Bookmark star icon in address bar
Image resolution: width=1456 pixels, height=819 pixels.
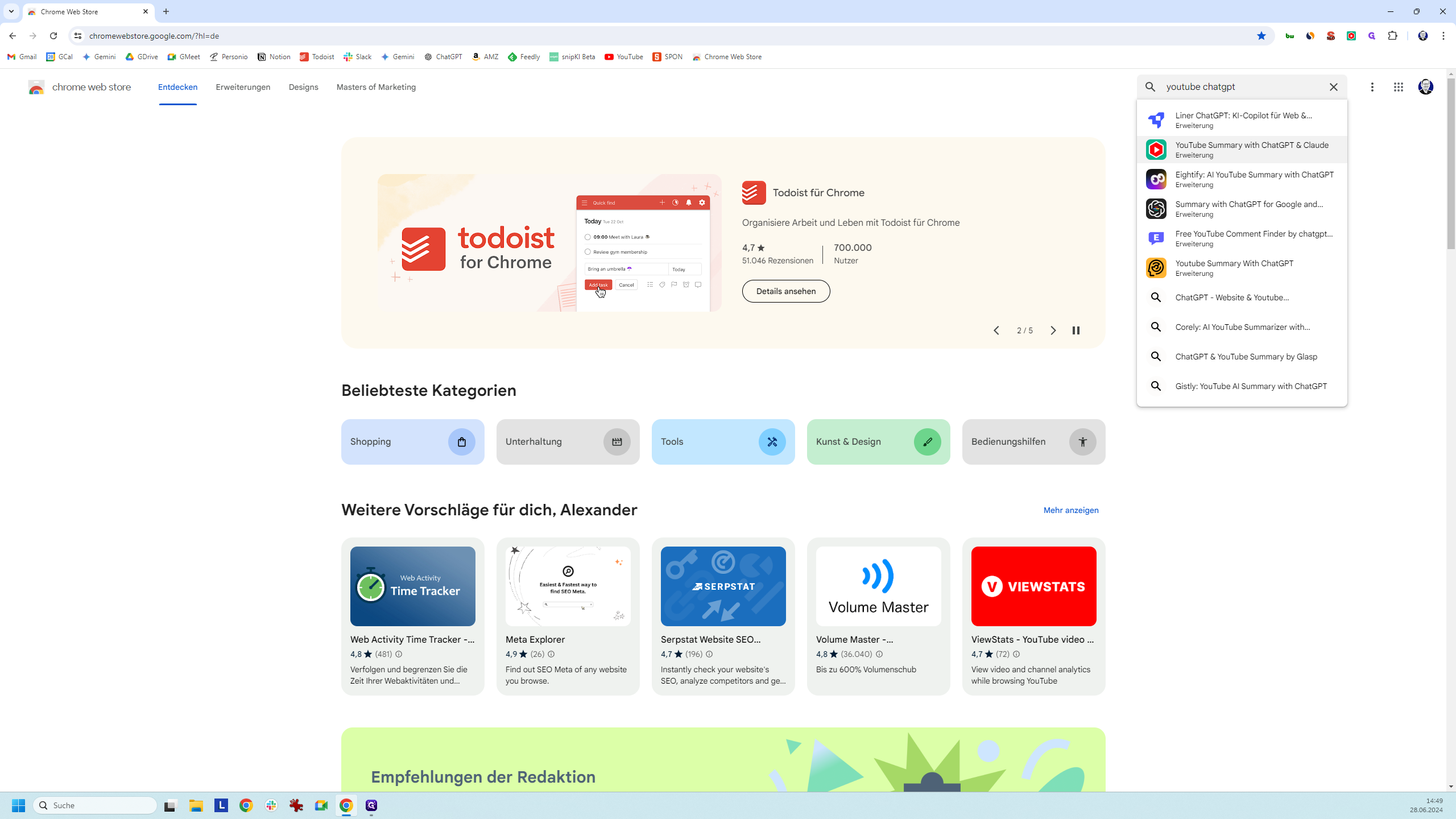coord(1261,36)
